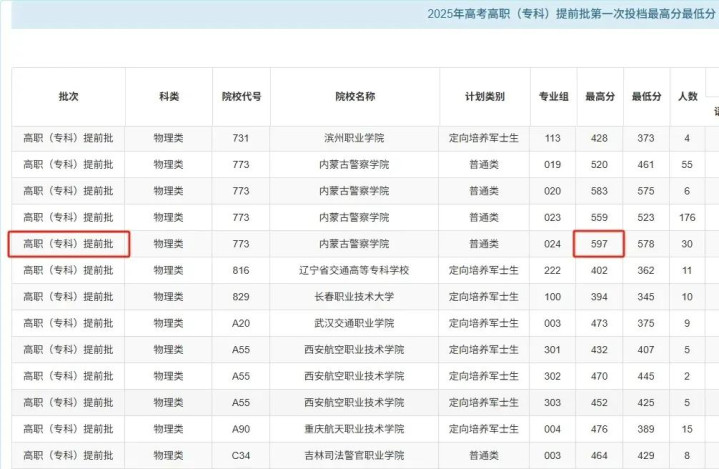Select the lowest score 578 cell
The width and height of the screenshot is (719, 469).
[x=646, y=244]
